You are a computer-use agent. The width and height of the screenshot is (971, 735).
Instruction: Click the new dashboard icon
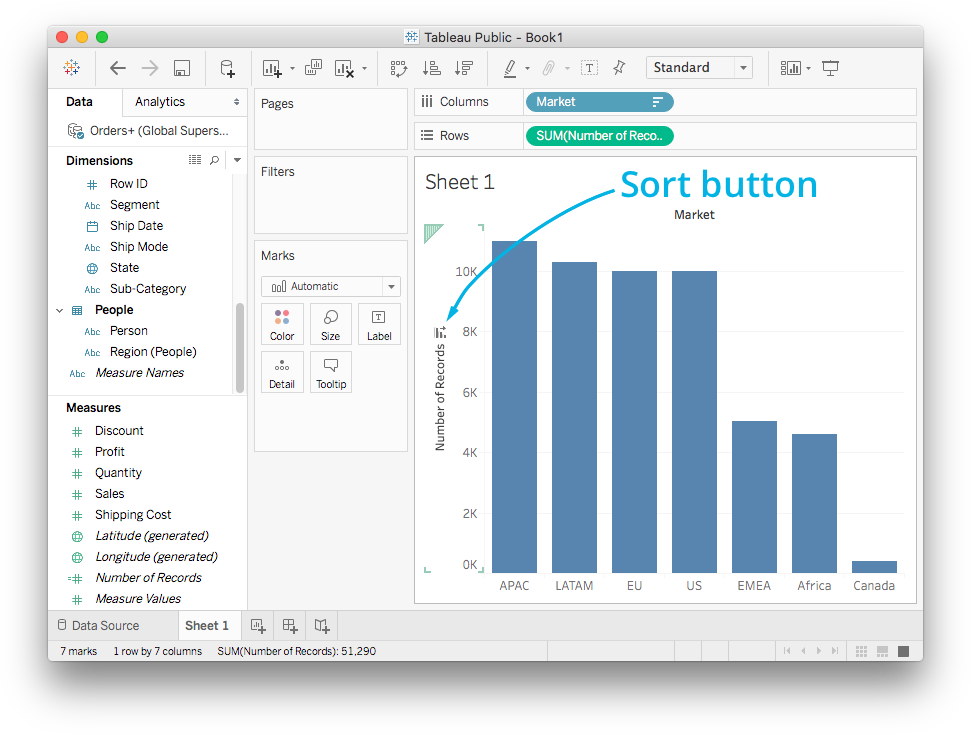pos(290,626)
